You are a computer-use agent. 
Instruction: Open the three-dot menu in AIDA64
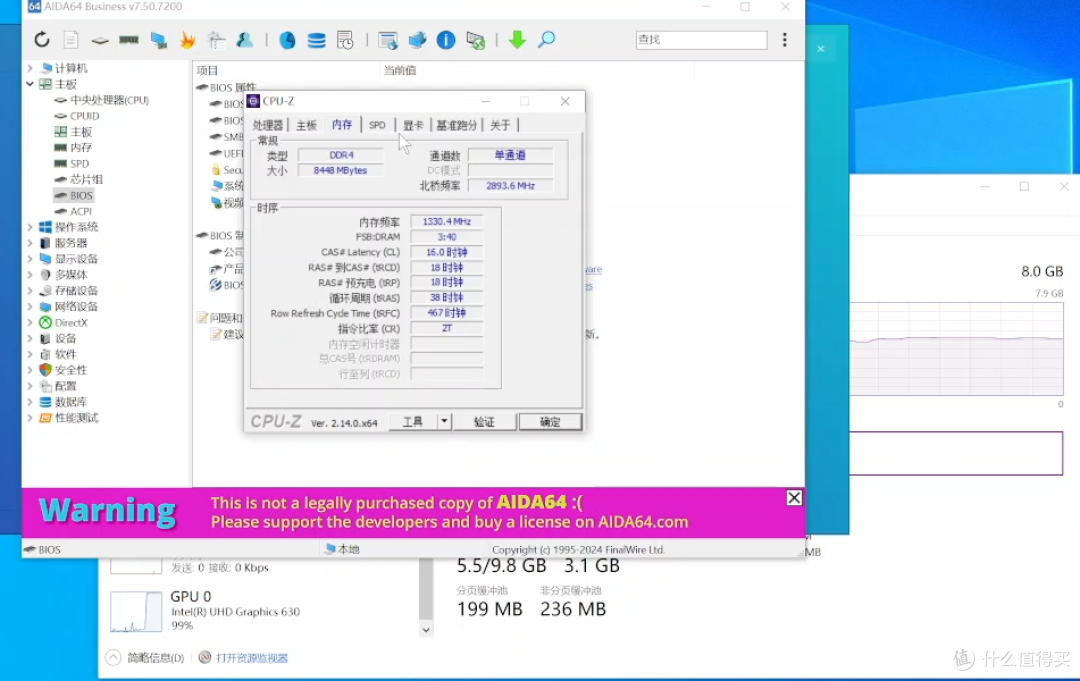785,40
